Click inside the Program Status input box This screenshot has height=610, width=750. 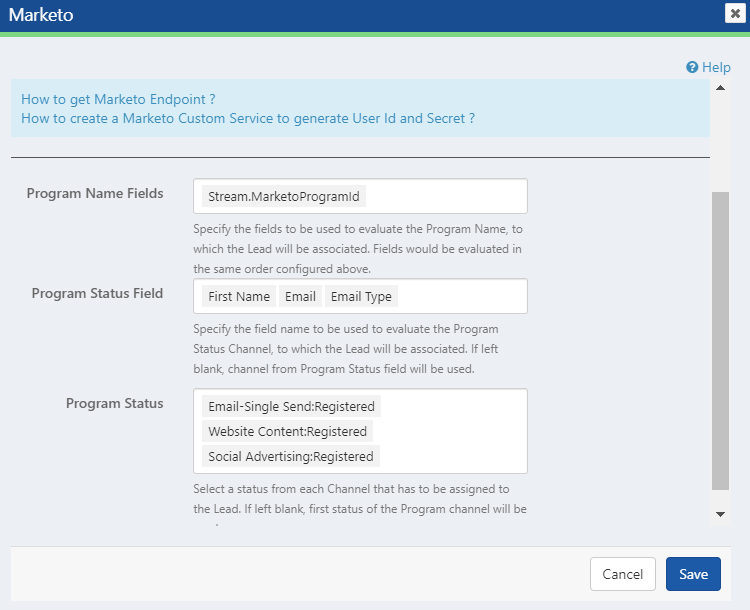coord(360,431)
